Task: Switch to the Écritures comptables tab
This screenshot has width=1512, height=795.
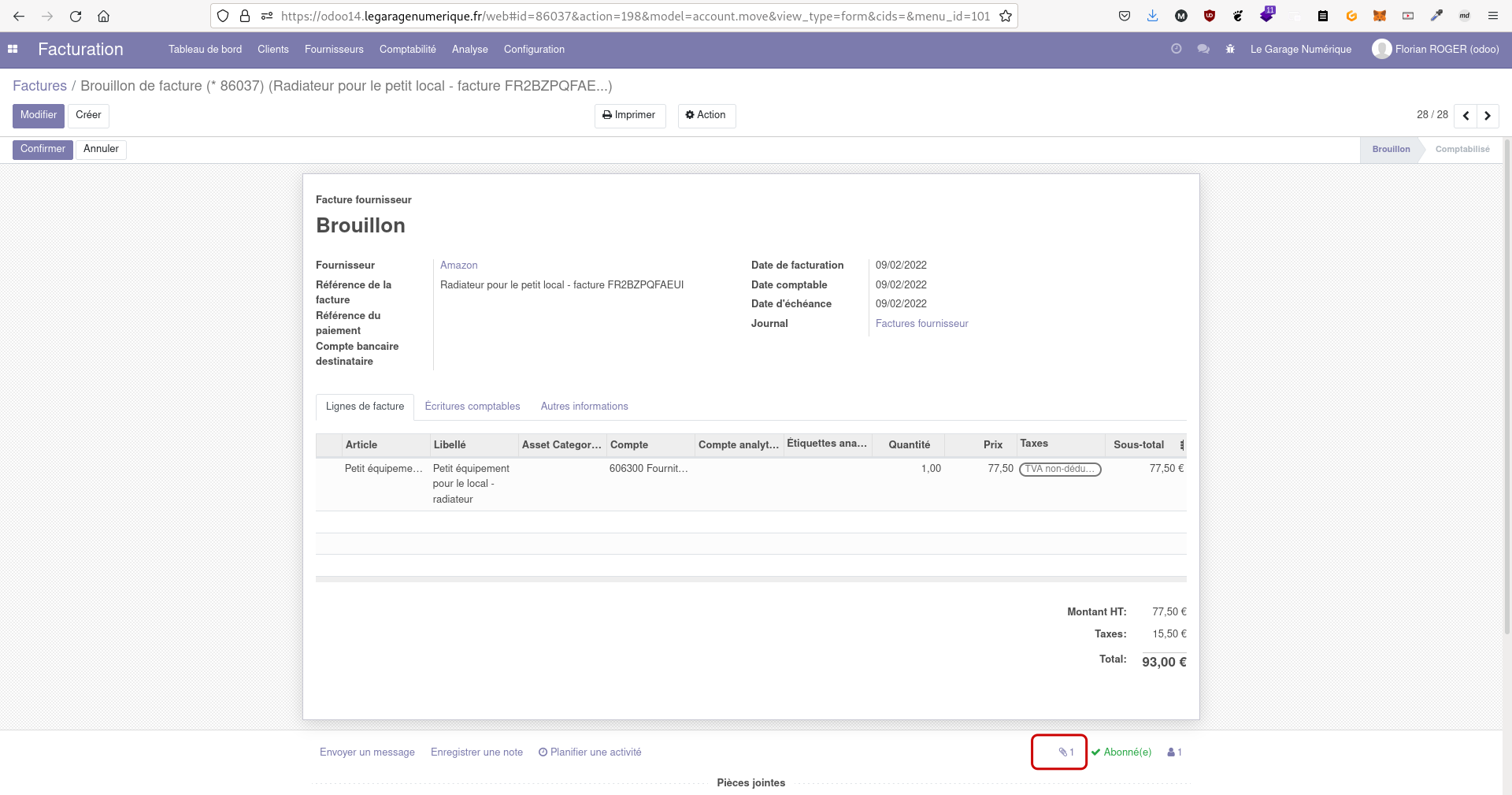Action: tap(472, 407)
